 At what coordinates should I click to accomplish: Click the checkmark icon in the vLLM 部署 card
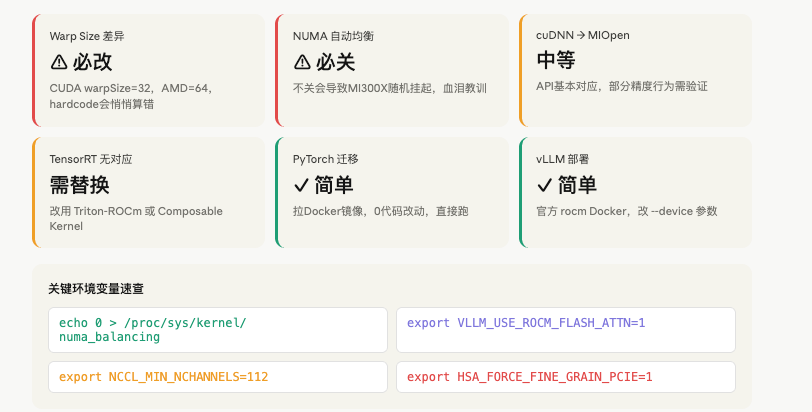click(x=544, y=185)
